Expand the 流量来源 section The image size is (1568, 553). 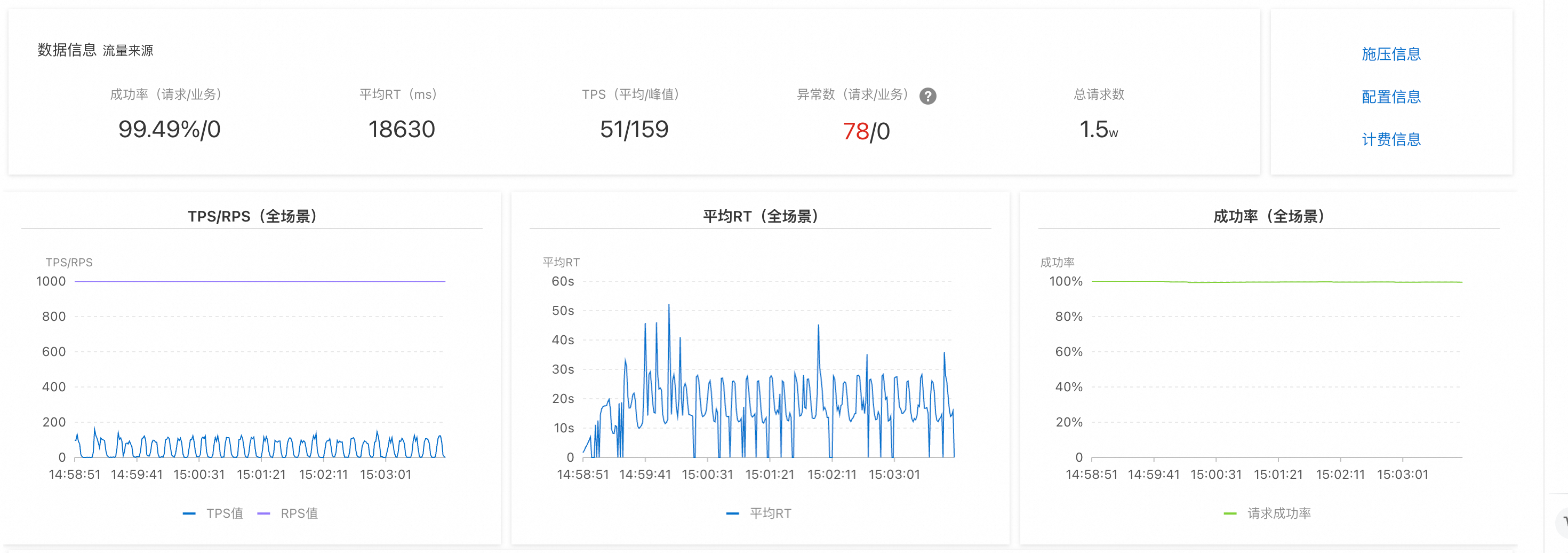coord(130,51)
